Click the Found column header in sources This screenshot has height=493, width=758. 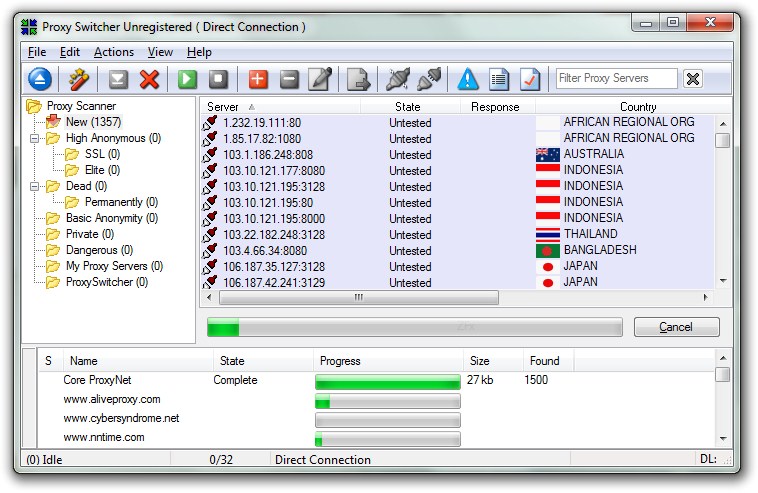coord(548,361)
